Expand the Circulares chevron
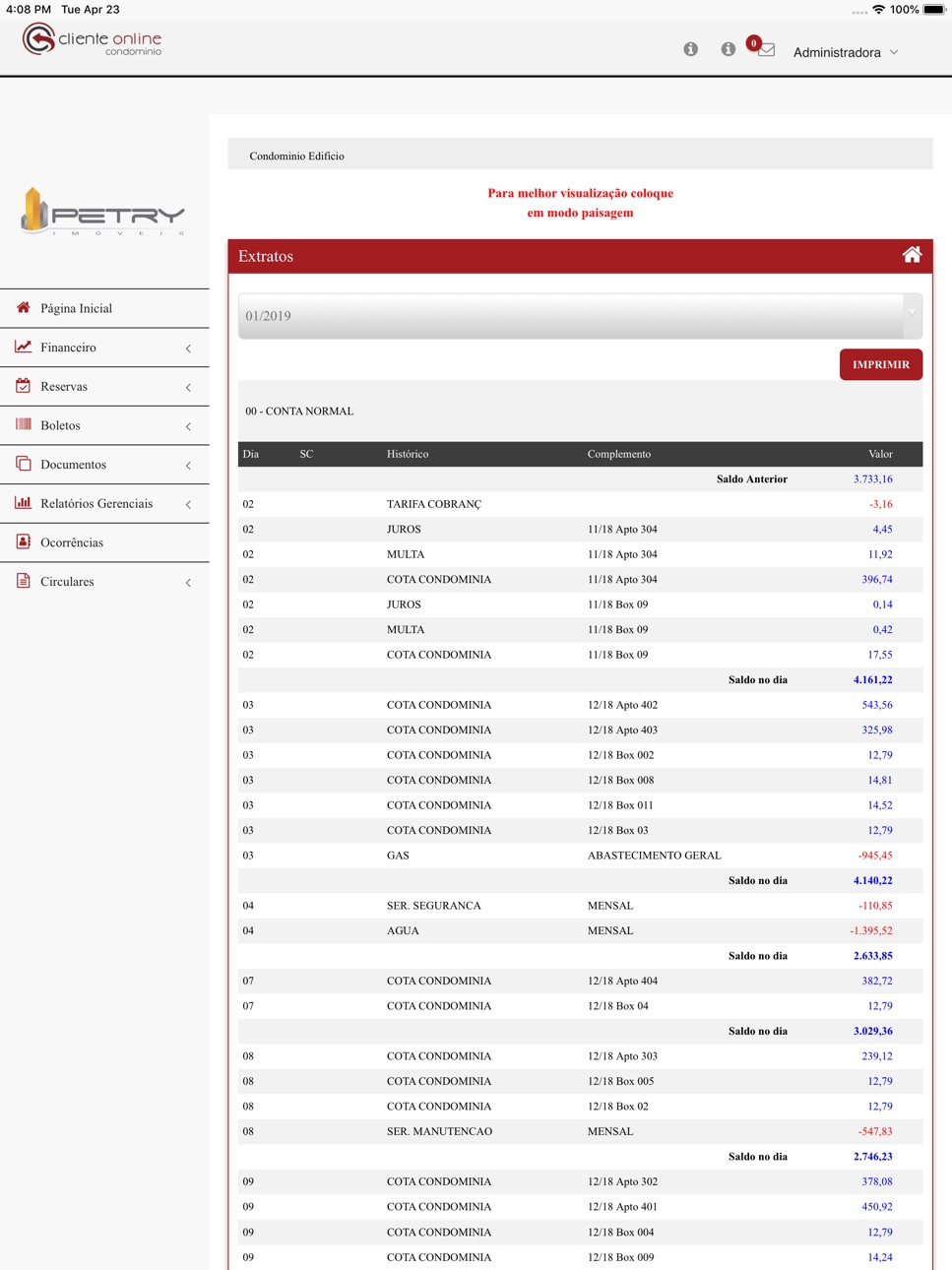The image size is (952, 1270). [188, 583]
